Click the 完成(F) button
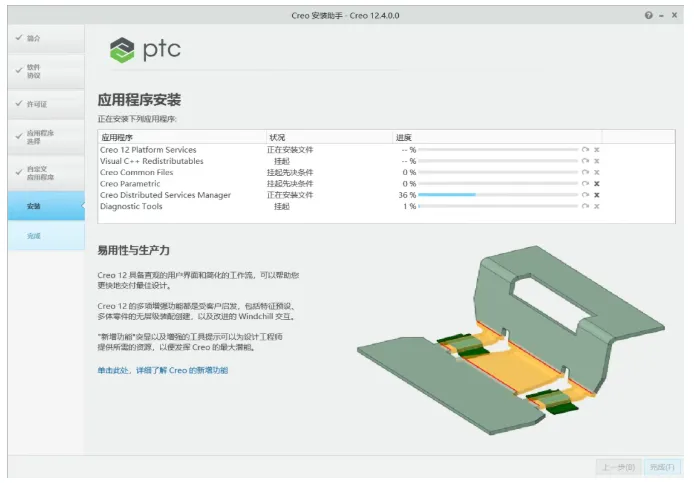694x483 pixels. [662, 467]
